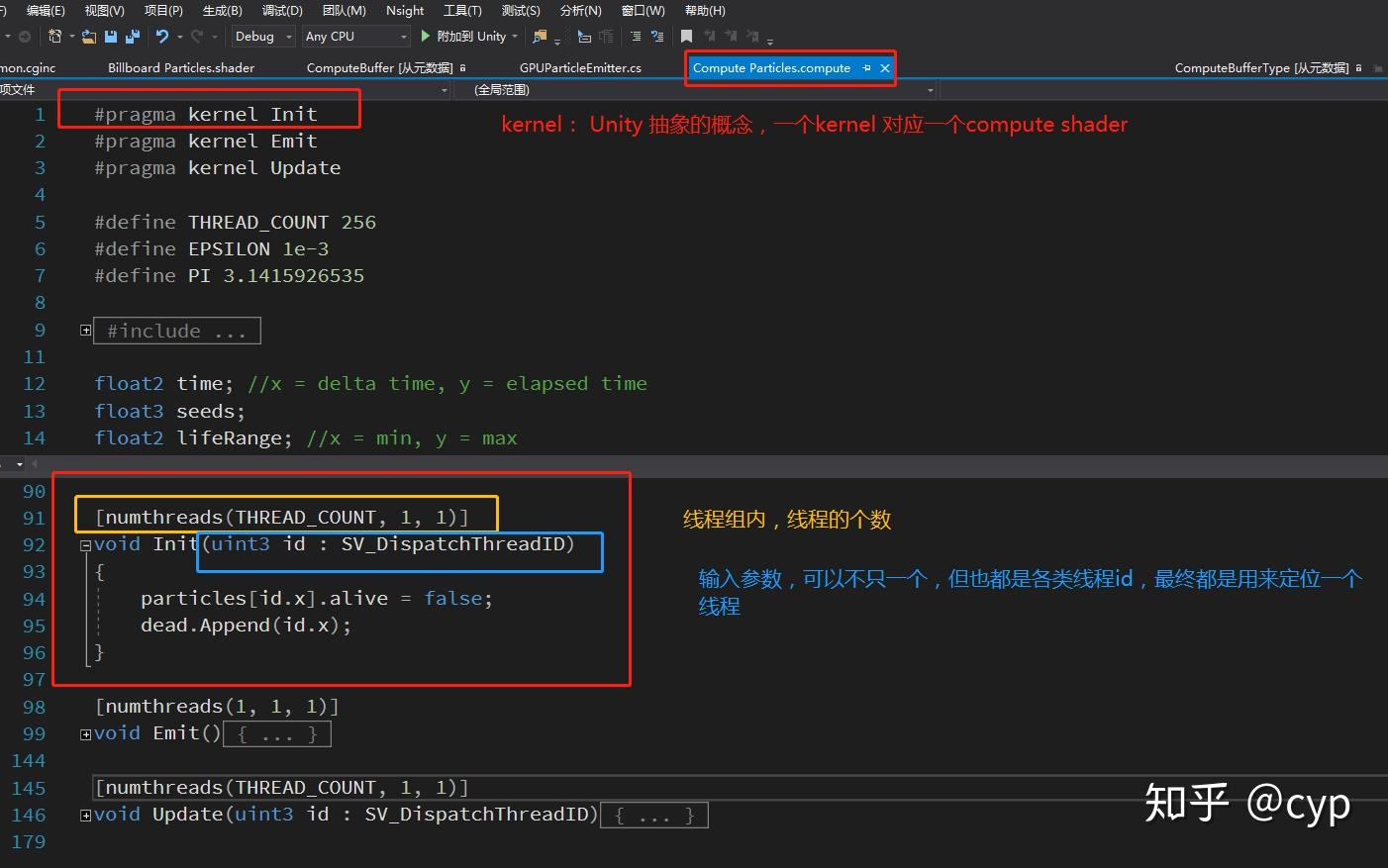The image size is (1388, 868).
Task: Click the '#define EPSILON 1e-3' line
Action: pos(212,249)
